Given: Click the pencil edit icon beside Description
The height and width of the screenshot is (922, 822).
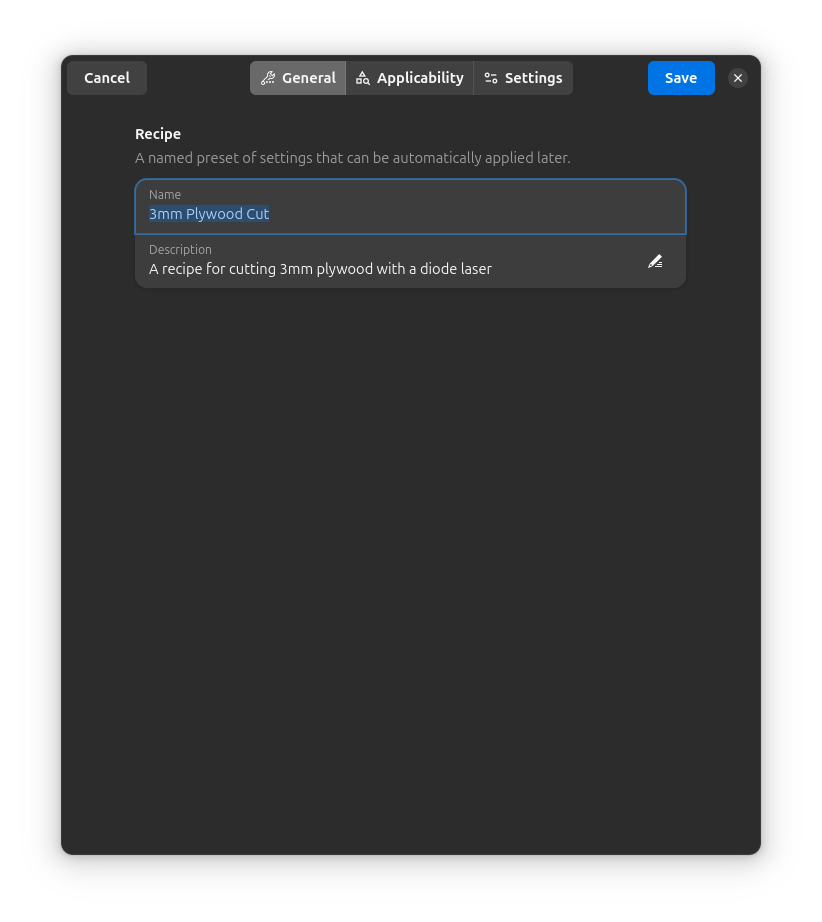Looking at the screenshot, I should click(x=655, y=260).
